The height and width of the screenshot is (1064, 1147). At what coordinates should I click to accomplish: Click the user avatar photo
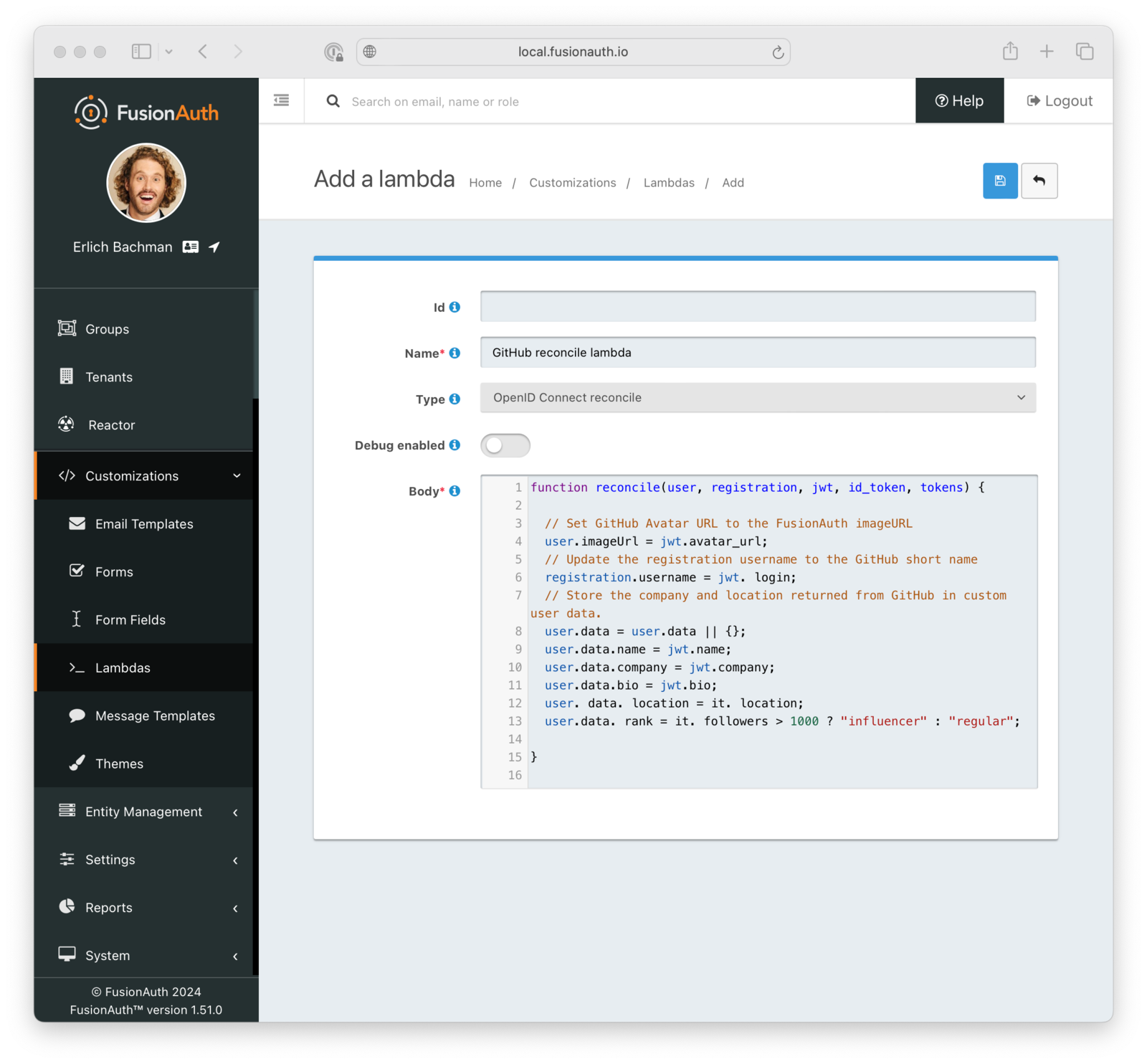click(146, 182)
